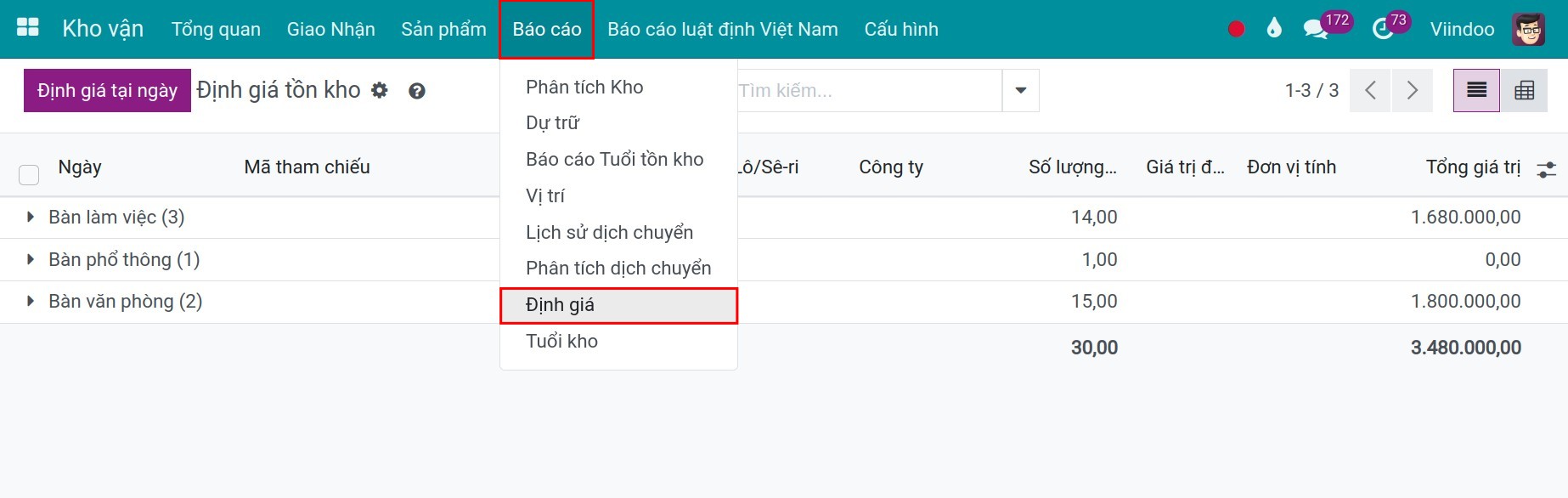Open the main apps grid icon
The image size is (1568, 498).
point(27,26)
